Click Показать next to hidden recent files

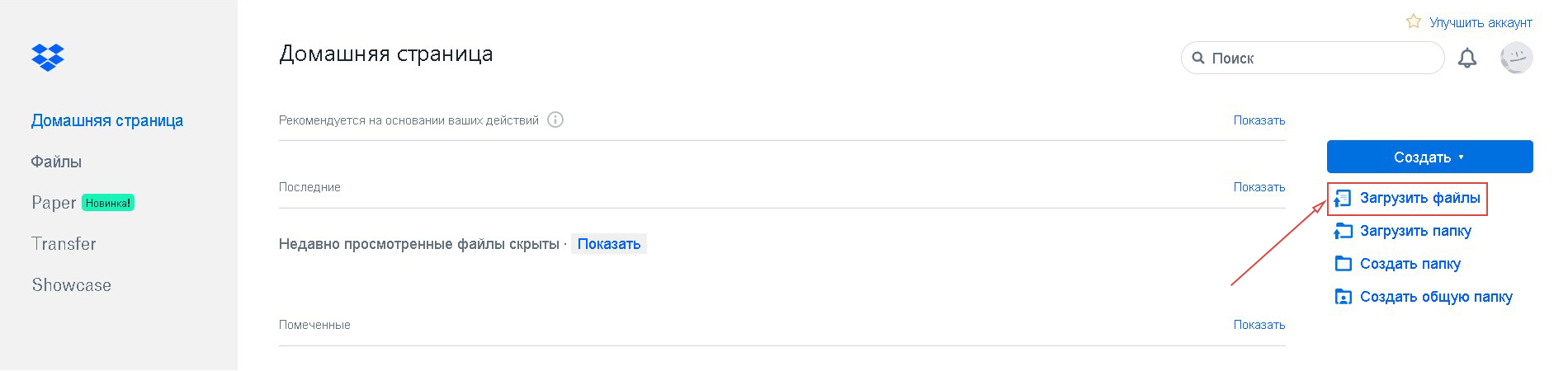pos(609,244)
